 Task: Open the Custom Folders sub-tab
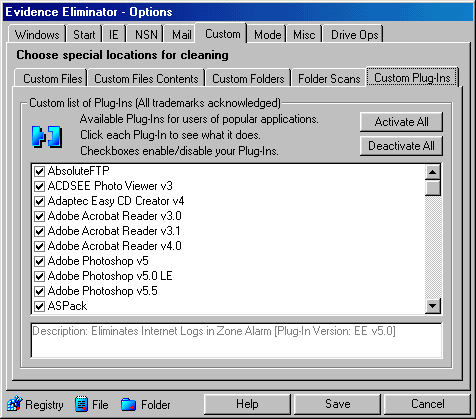point(248,79)
